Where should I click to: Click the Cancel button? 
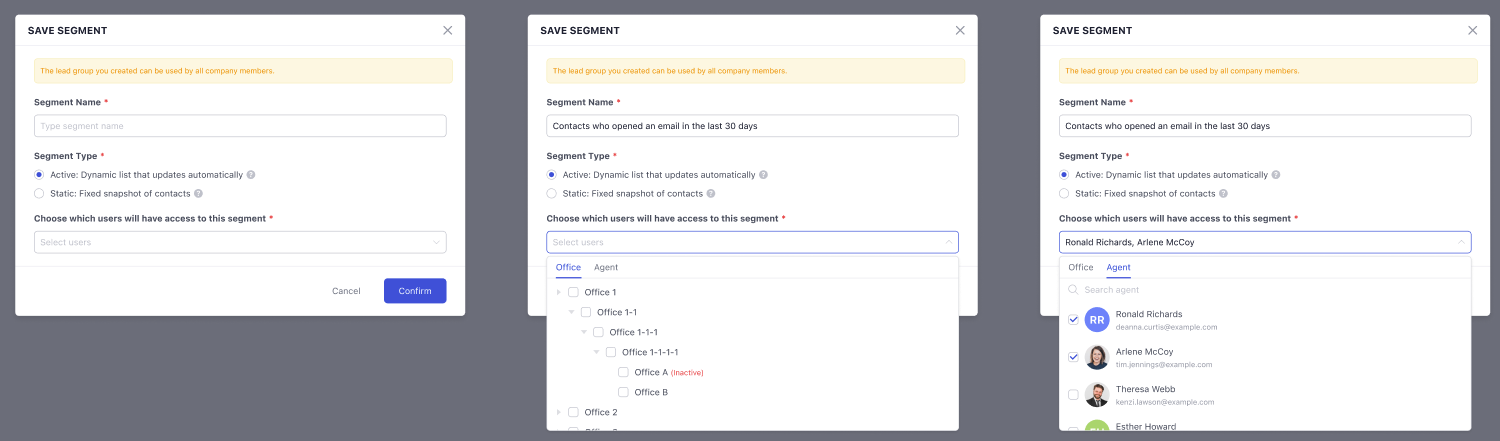346,291
